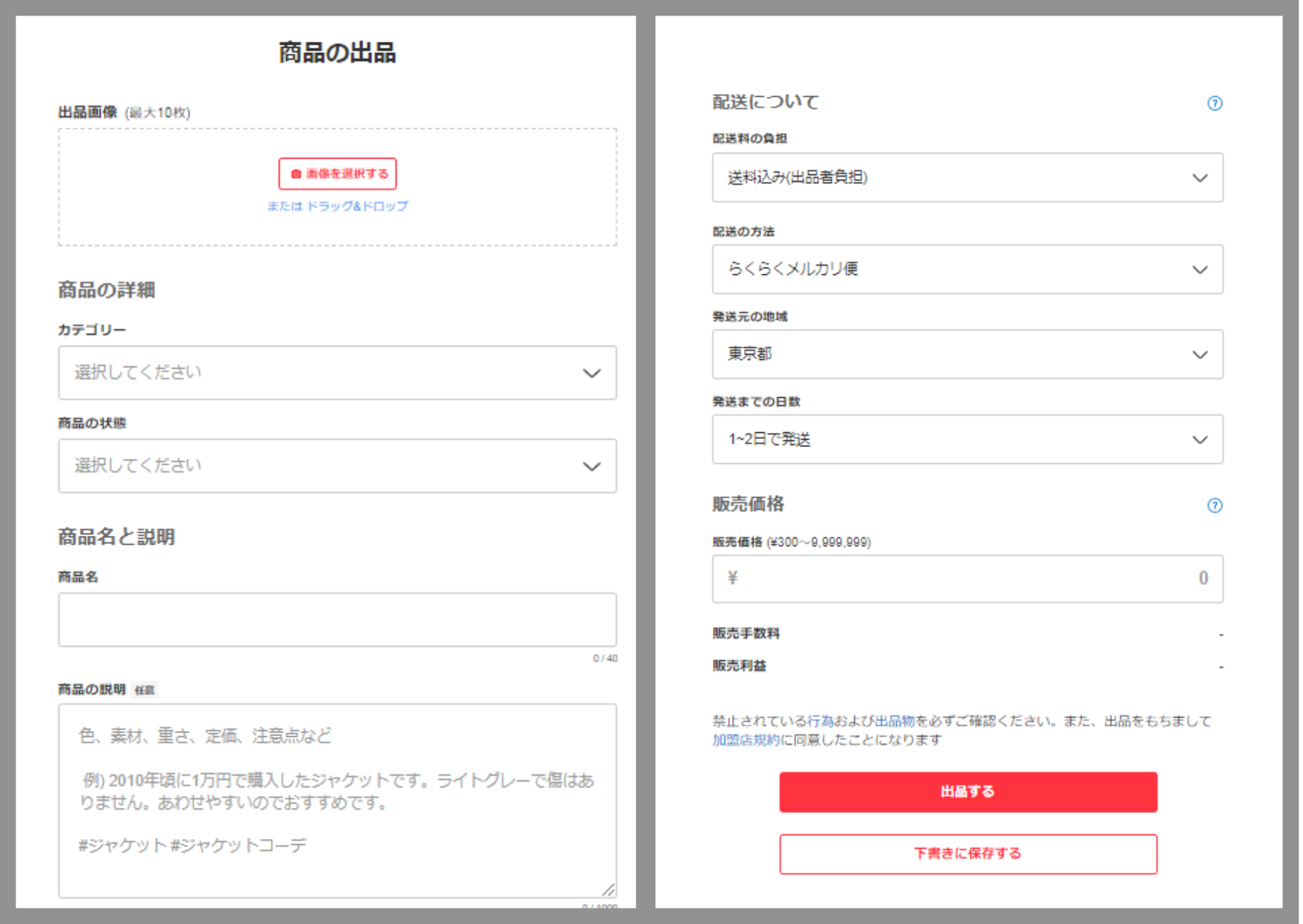This screenshot has height=924, width=1303.
Task: Click inside the 商品名 name field
Action: pyautogui.click(x=337, y=619)
